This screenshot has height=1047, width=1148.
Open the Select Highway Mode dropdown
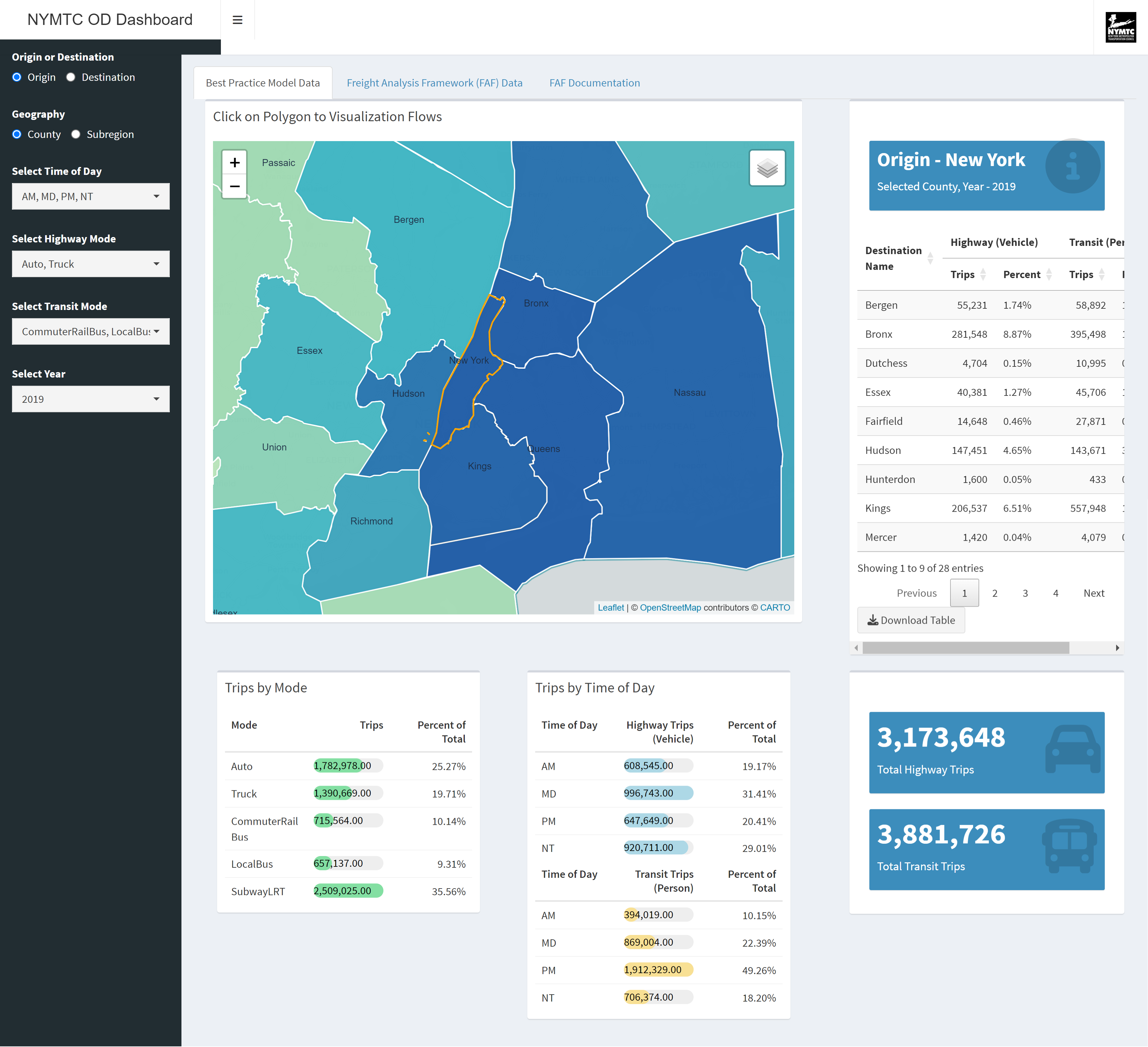91,264
